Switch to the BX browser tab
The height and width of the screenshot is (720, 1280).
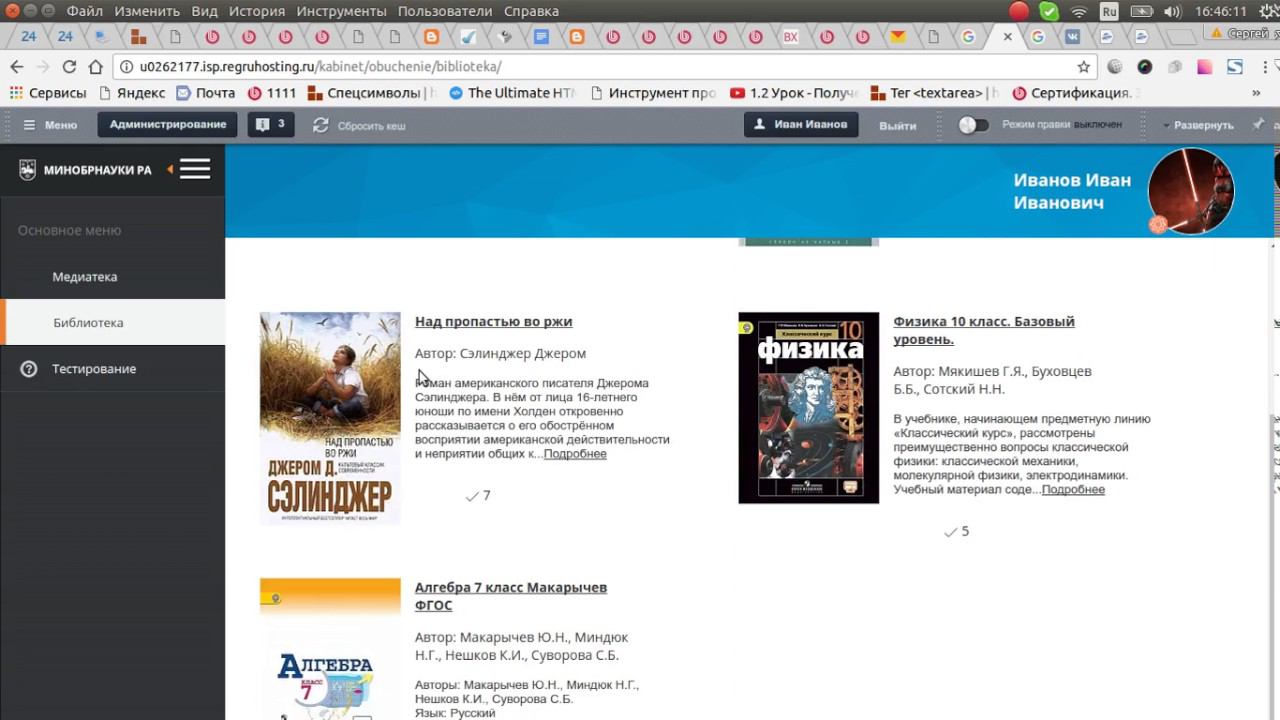pyautogui.click(x=790, y=37)
